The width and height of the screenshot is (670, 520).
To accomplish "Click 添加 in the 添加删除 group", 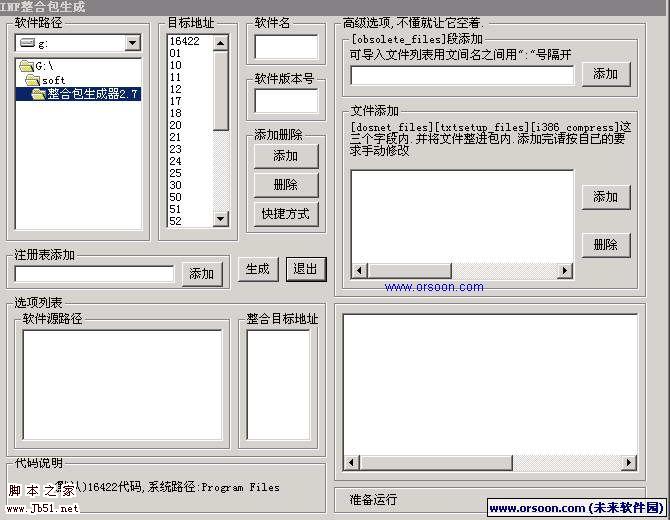I will coord(286,156).
